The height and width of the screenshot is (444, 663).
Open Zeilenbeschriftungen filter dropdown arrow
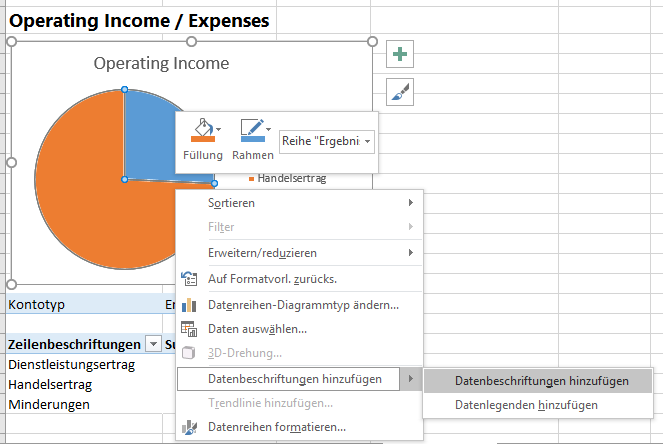153,344
